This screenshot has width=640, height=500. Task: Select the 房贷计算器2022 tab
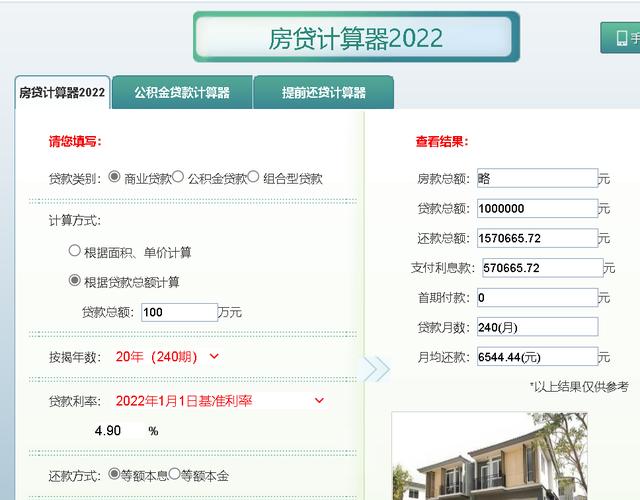pos(62,93)
